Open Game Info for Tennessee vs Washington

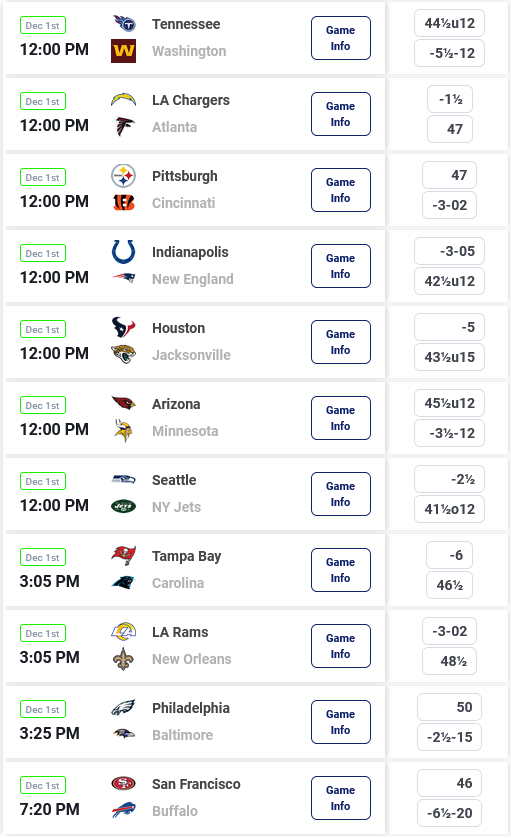click(341, 38)
